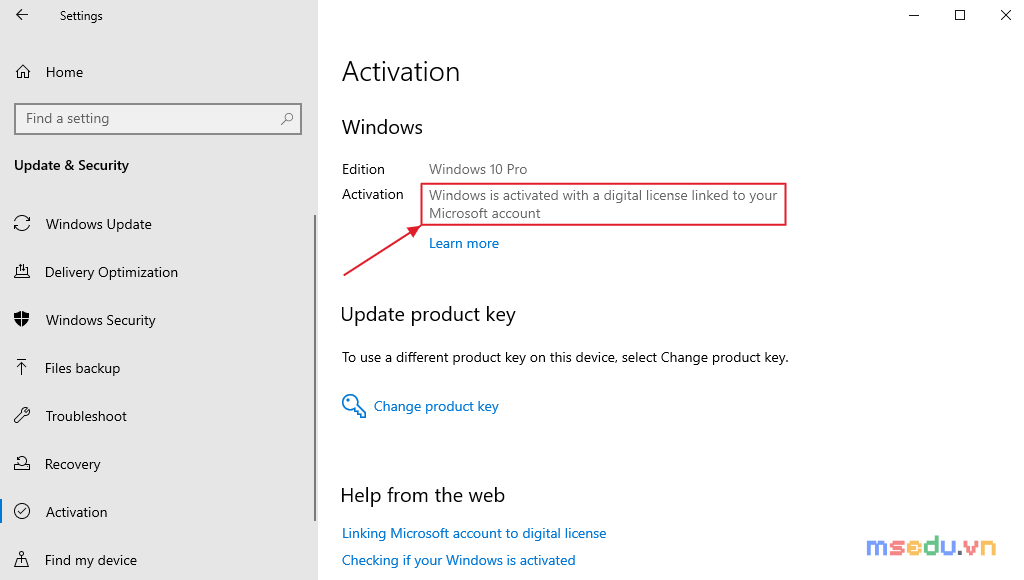Select Delivery Optimization in the sidebar
1024x580 pixels.
(x=111, y=272)
